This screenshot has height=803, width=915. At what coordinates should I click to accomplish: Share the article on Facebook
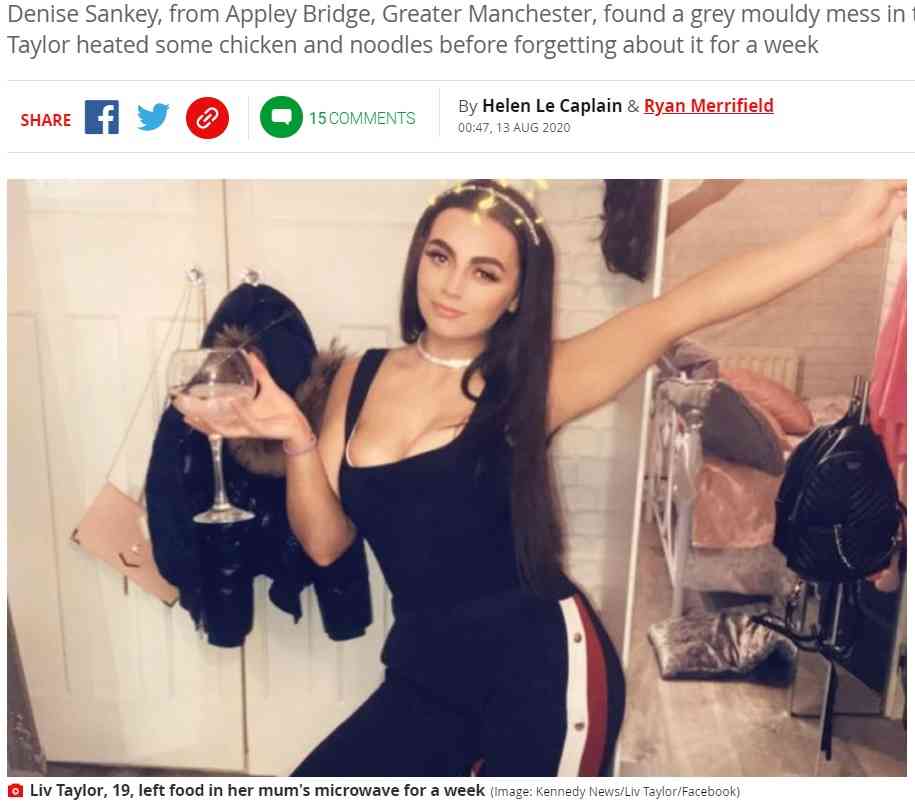102,117
